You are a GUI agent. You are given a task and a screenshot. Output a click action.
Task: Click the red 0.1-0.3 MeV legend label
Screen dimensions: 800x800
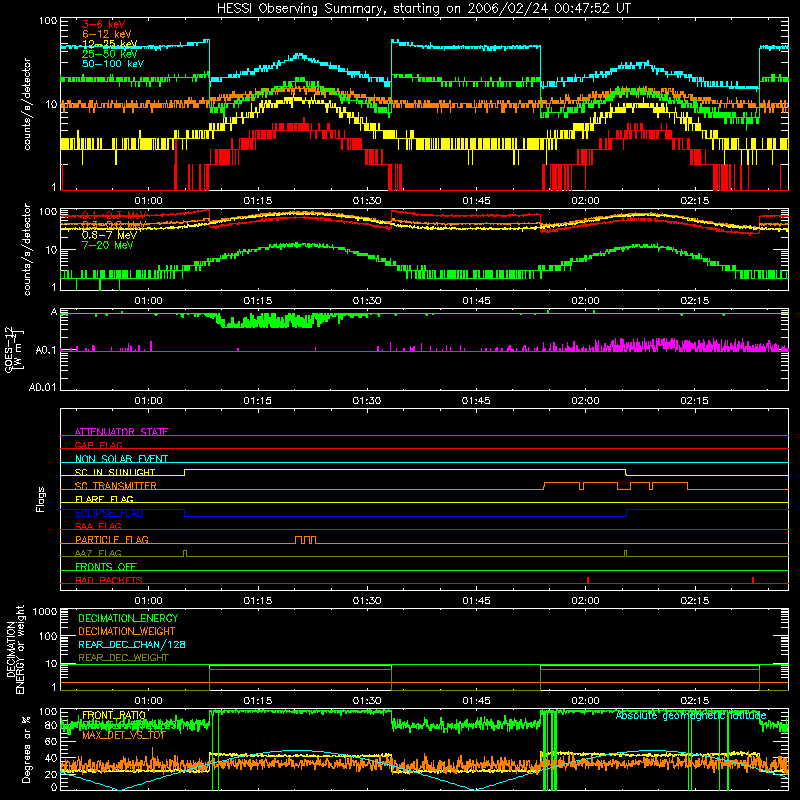tap(114, 215)
